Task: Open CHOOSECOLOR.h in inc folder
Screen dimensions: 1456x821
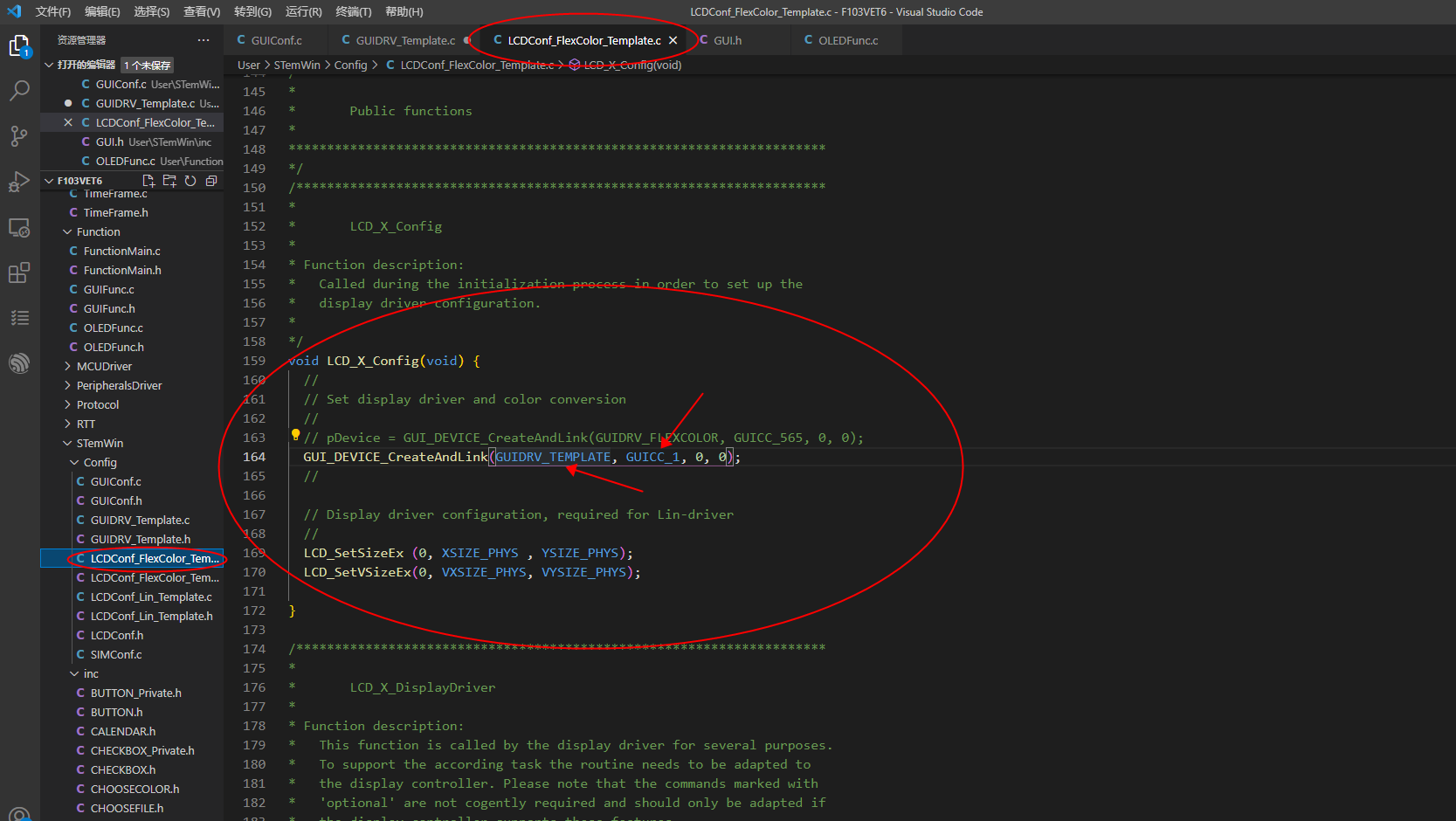Action: tap(133, 789)
